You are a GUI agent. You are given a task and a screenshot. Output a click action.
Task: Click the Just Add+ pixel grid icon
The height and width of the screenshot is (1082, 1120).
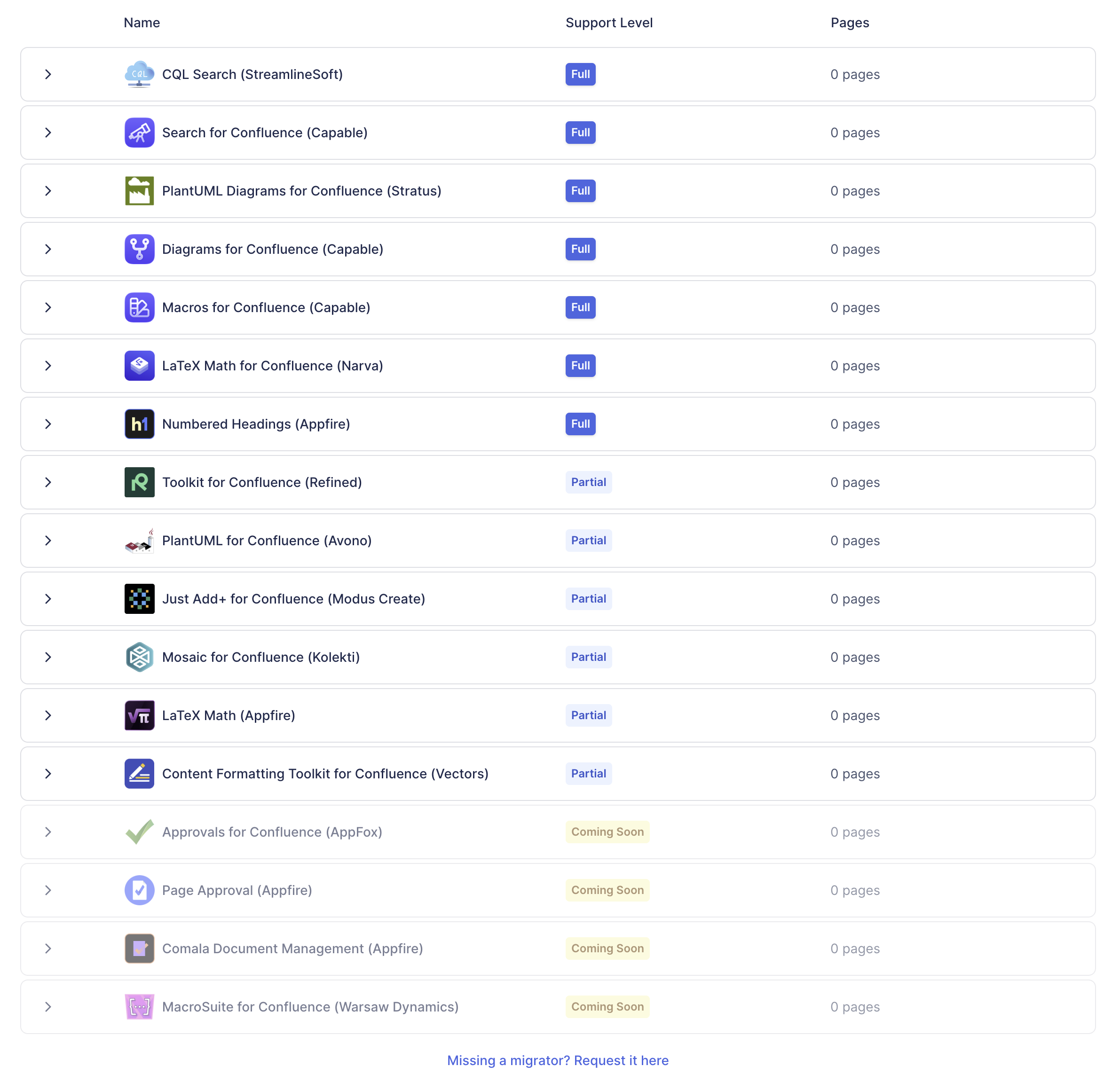pos(140,599)
